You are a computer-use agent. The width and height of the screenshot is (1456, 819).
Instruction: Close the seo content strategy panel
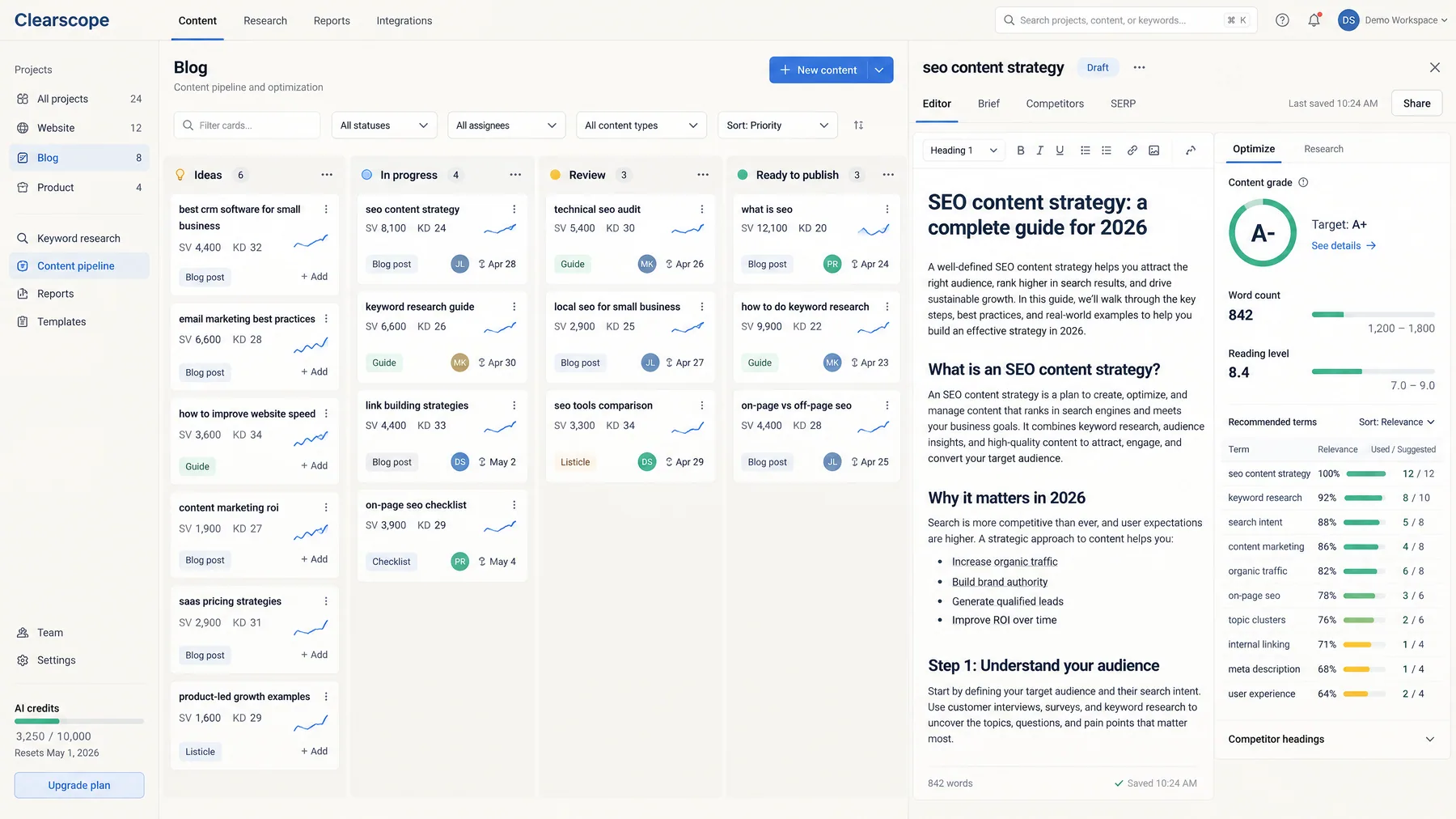1435,68
